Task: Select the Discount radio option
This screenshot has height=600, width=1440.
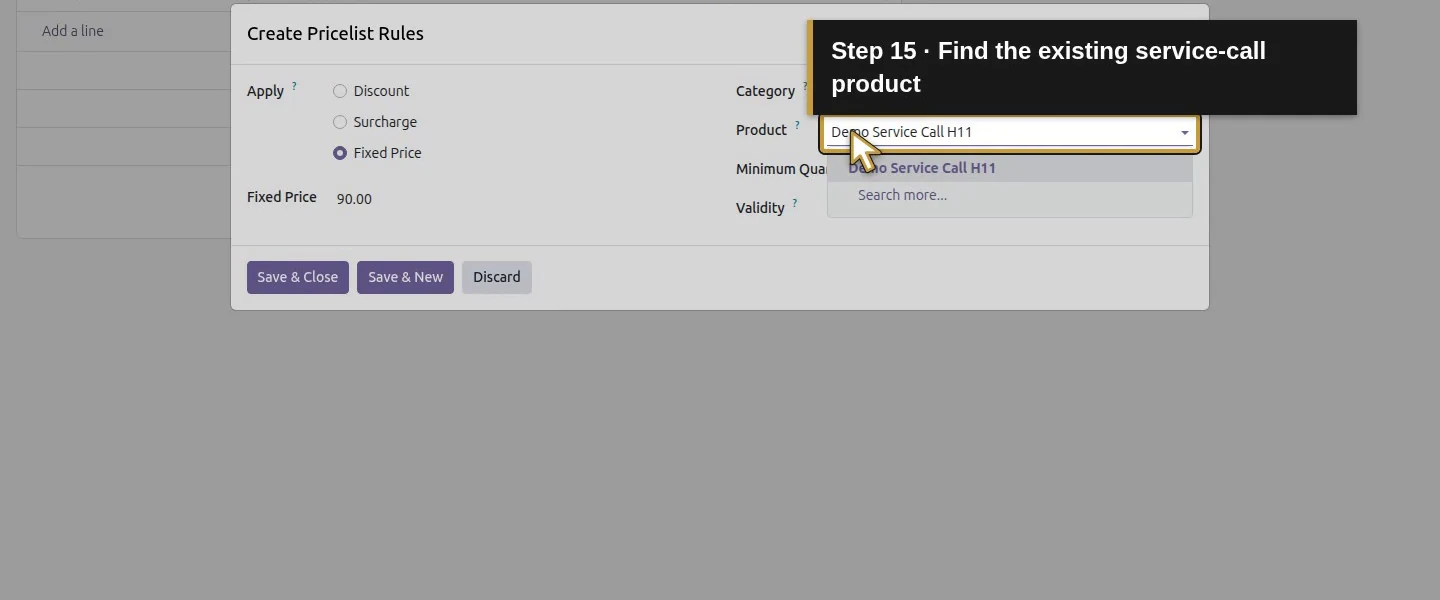Action: (340, 91)
